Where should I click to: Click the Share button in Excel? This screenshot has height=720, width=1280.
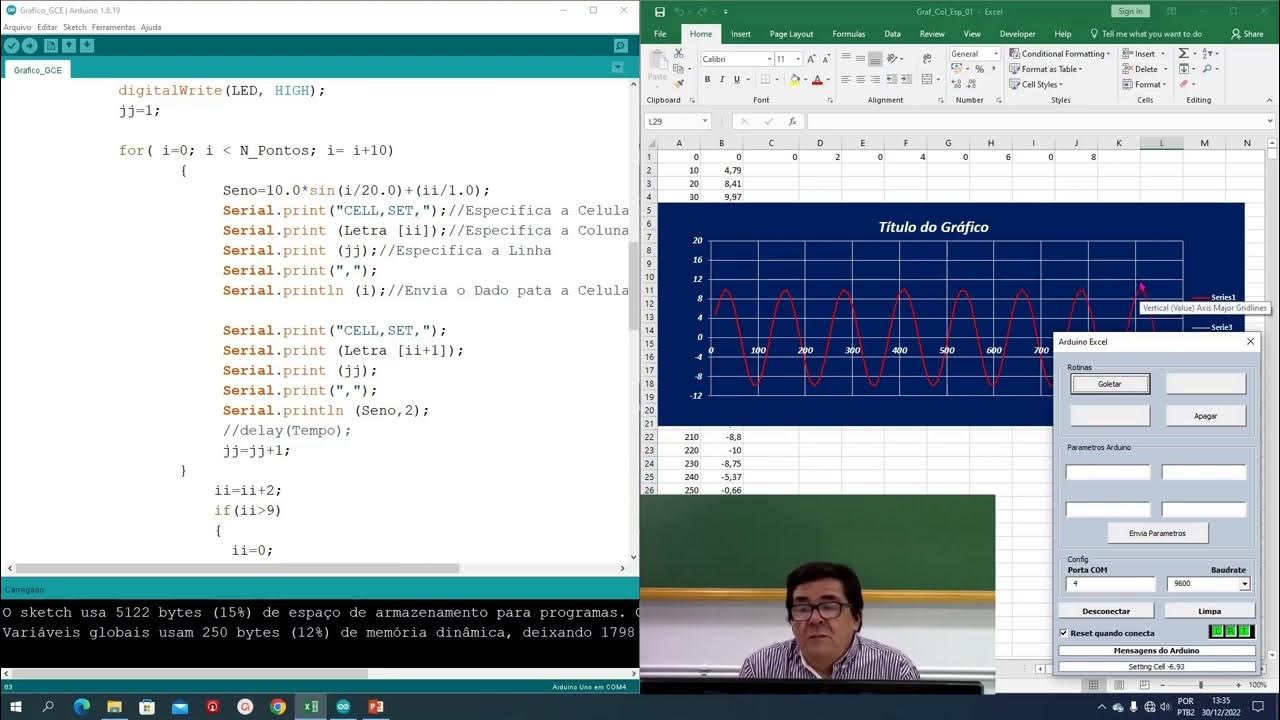(1247, 34)
